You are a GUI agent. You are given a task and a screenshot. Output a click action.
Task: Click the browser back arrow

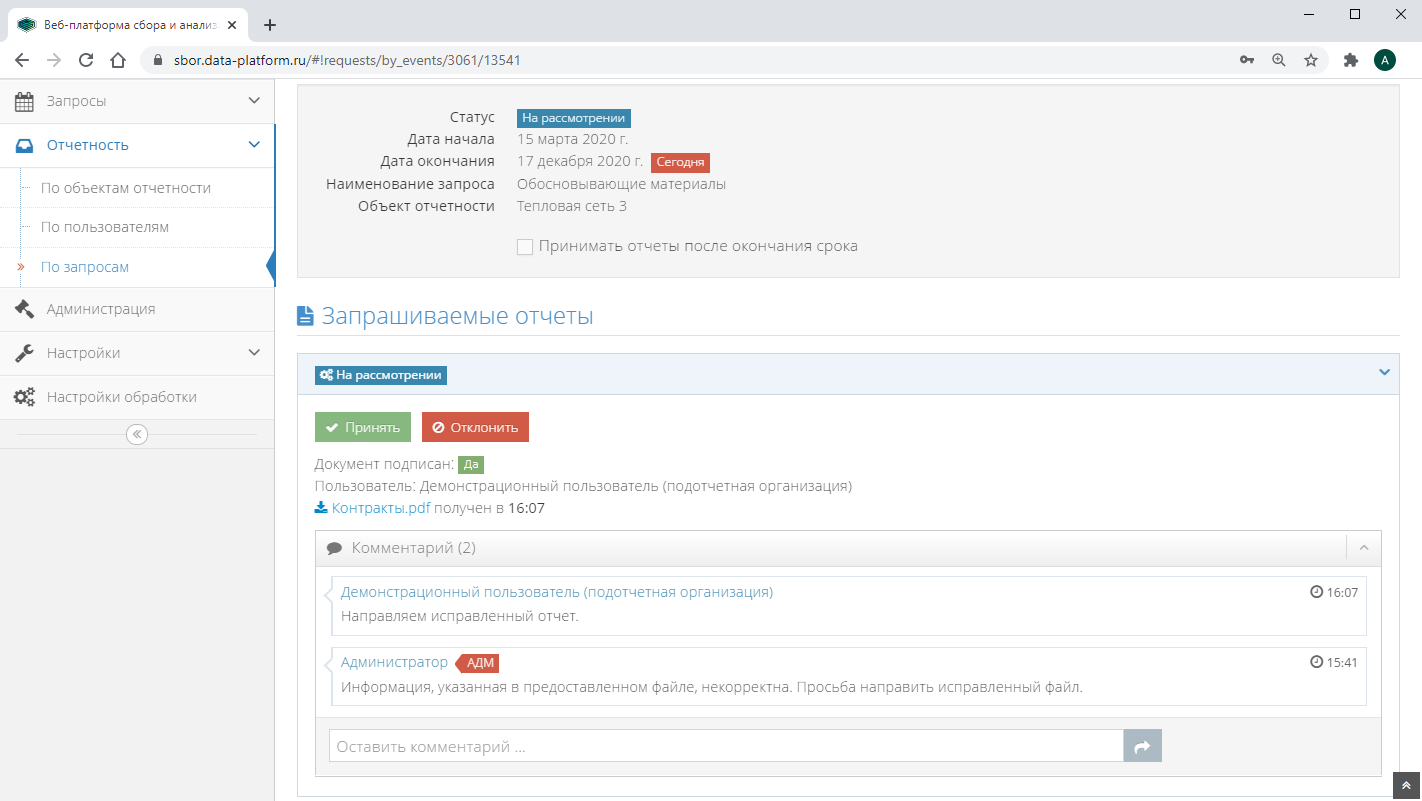pos(22,60)
